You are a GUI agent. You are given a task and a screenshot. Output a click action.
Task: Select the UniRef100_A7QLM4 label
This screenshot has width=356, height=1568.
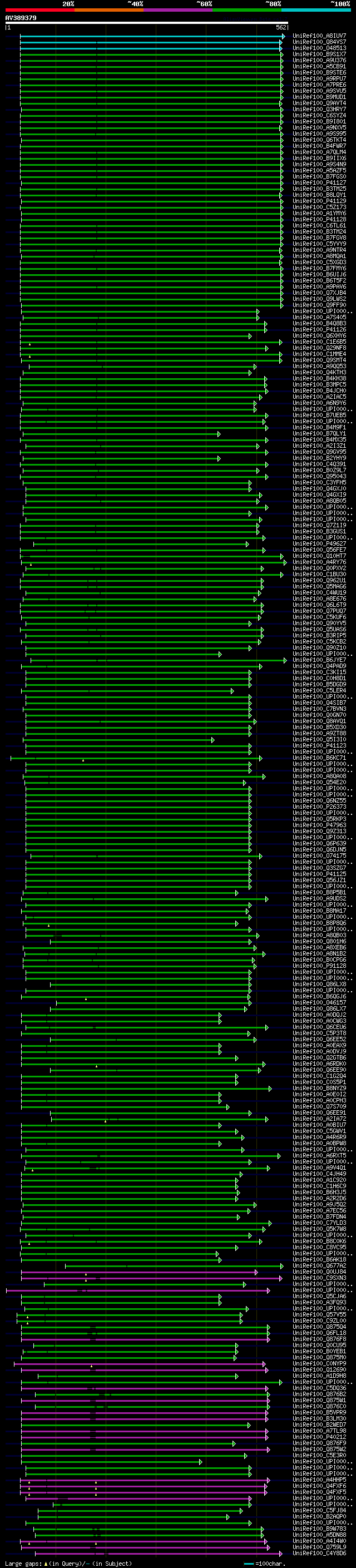pyautogui.click(x=319, y=152)
